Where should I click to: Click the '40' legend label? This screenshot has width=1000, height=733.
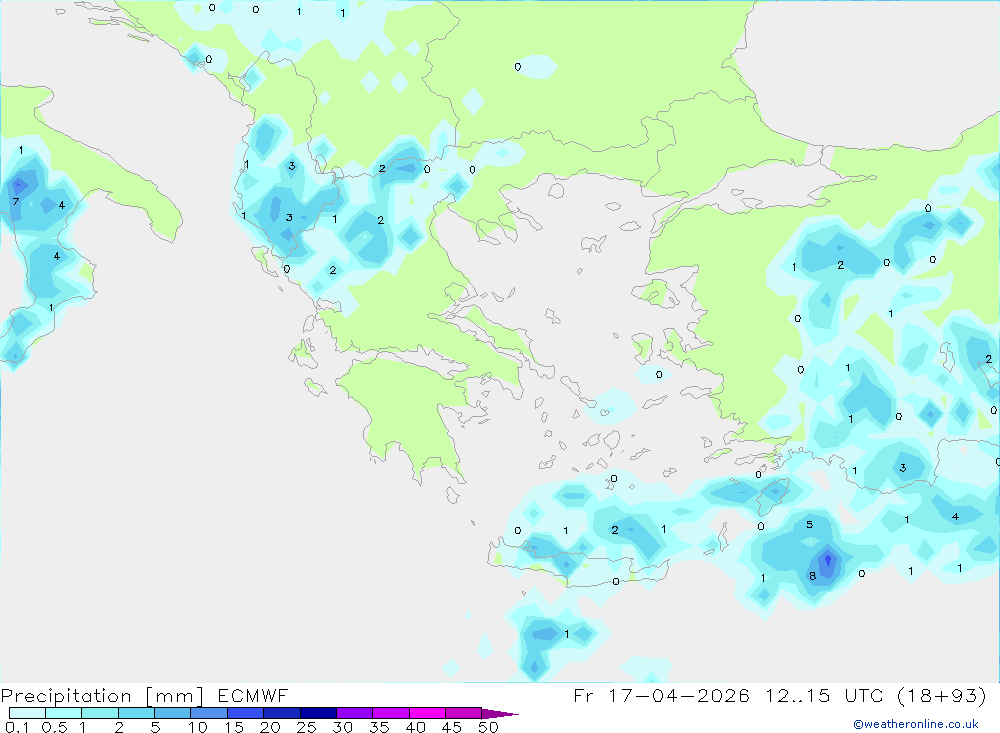pos(415,727)
